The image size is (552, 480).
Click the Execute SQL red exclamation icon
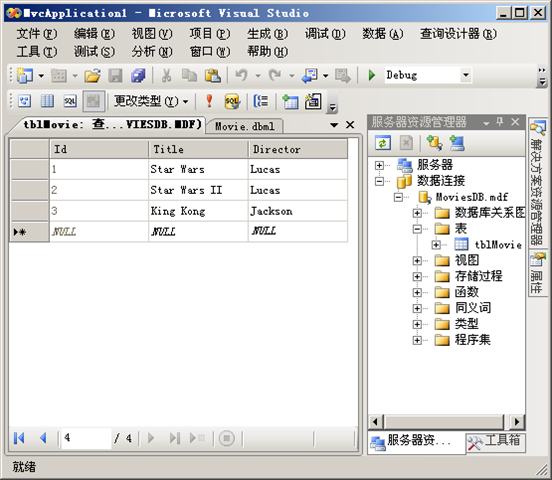[x=209, y=101]
